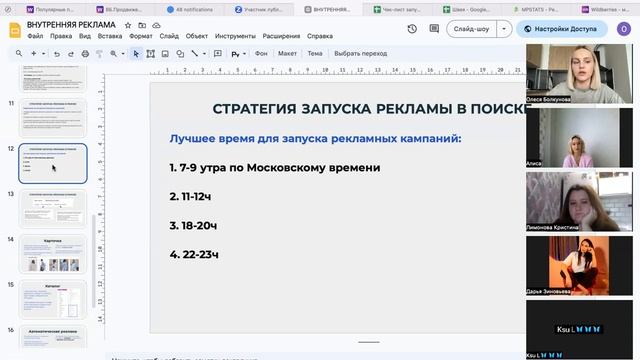Check the cloud save status icon
Screen dimensions: 640x360
[x=156, y=25]
